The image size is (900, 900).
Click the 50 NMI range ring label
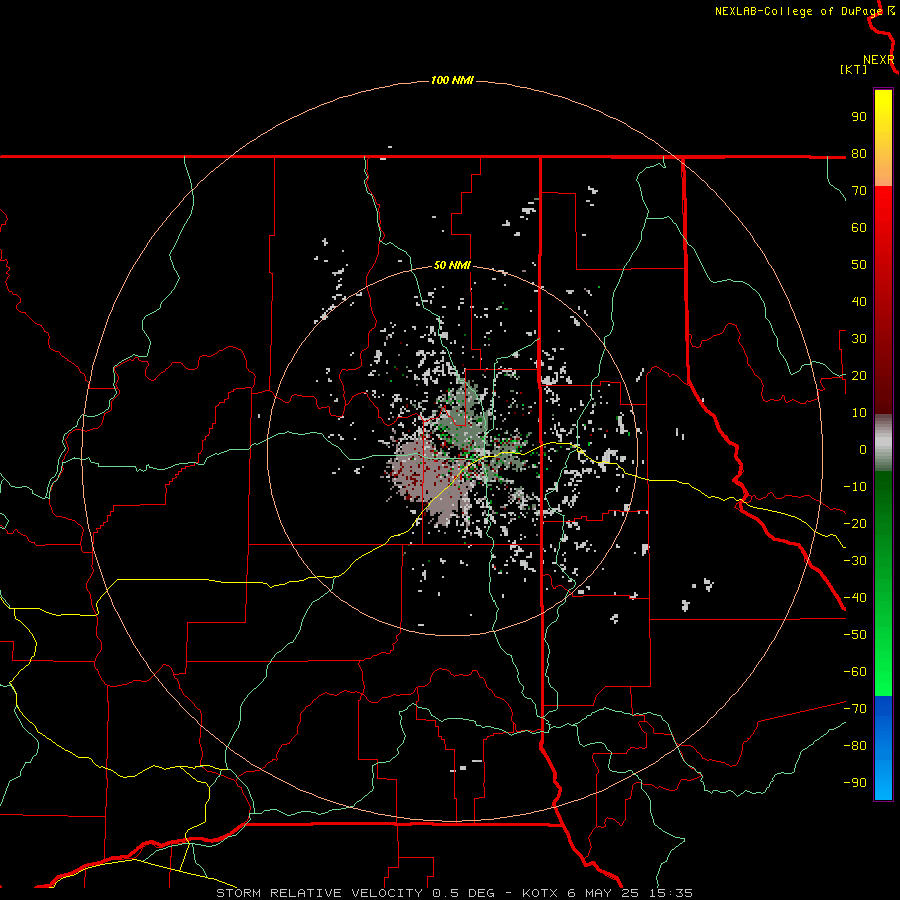452,265
